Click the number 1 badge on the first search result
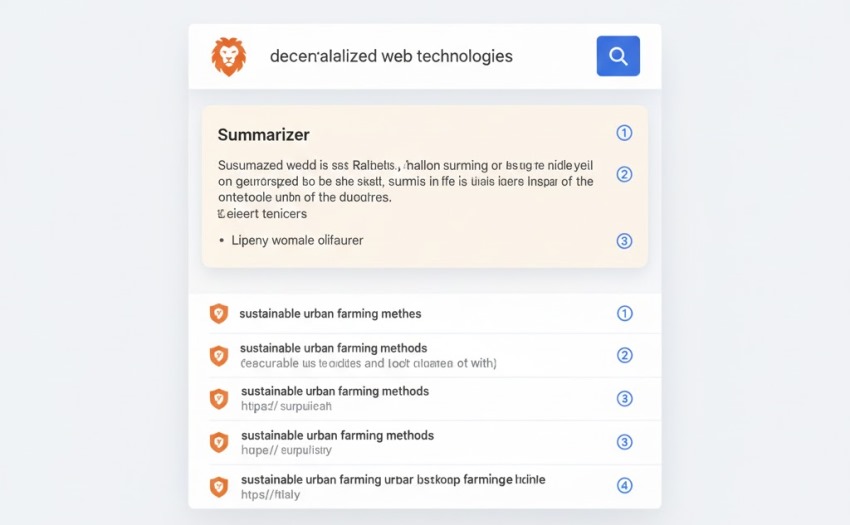The width and height of the screenshot is (850, 525). 624,314
